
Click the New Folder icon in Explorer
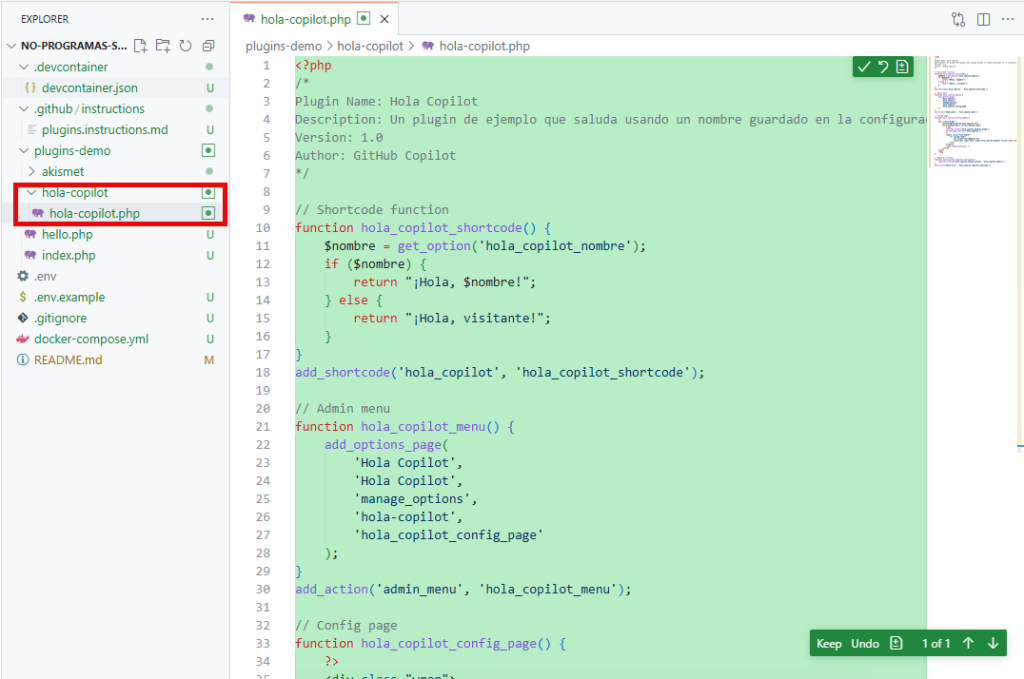pos(163,46)
